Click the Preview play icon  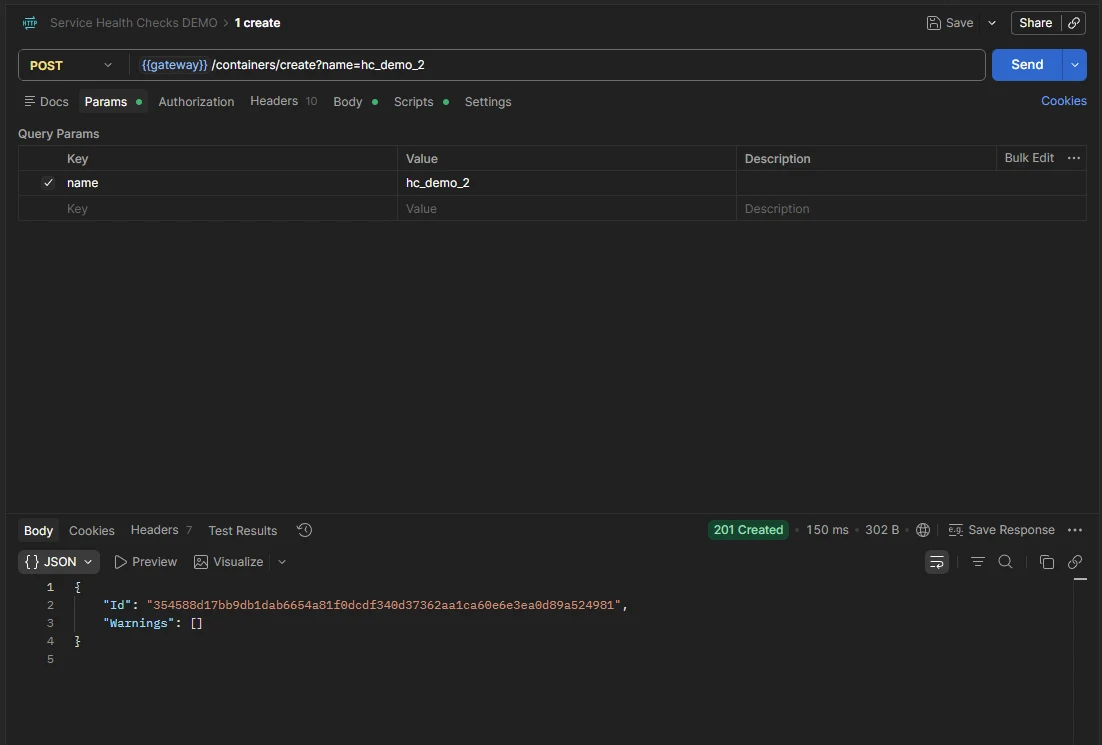coord(121,562)
